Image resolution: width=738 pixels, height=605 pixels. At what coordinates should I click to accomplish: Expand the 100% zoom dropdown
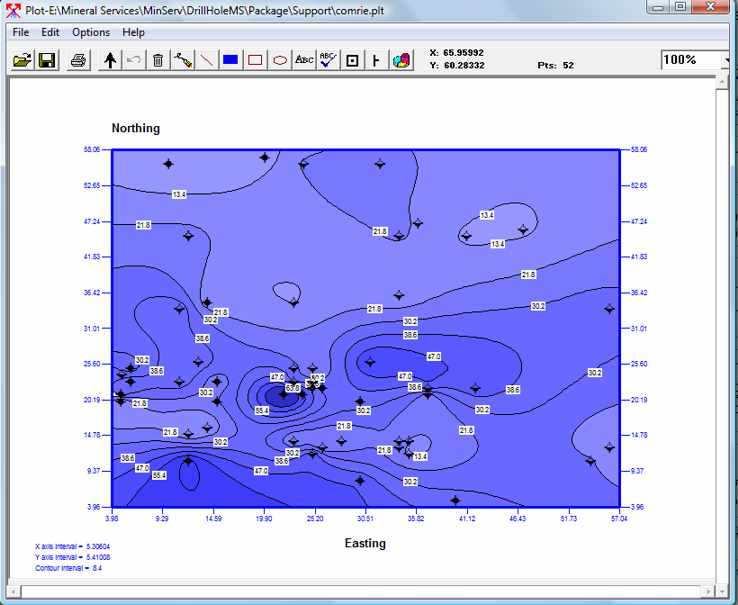(x=724, y=60)
